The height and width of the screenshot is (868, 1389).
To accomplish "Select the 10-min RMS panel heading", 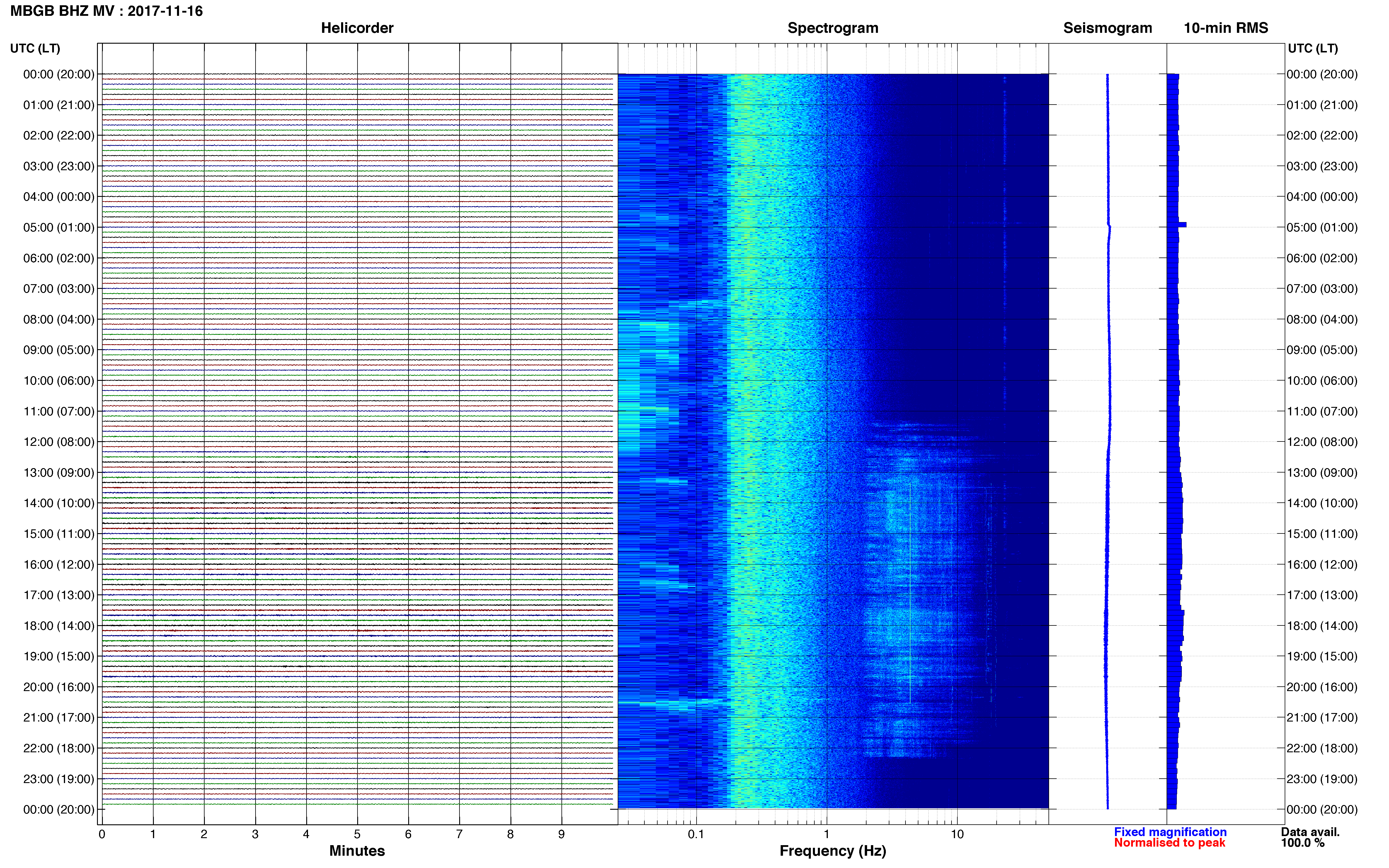I will pyautogui.click(x=1225, y=28).
